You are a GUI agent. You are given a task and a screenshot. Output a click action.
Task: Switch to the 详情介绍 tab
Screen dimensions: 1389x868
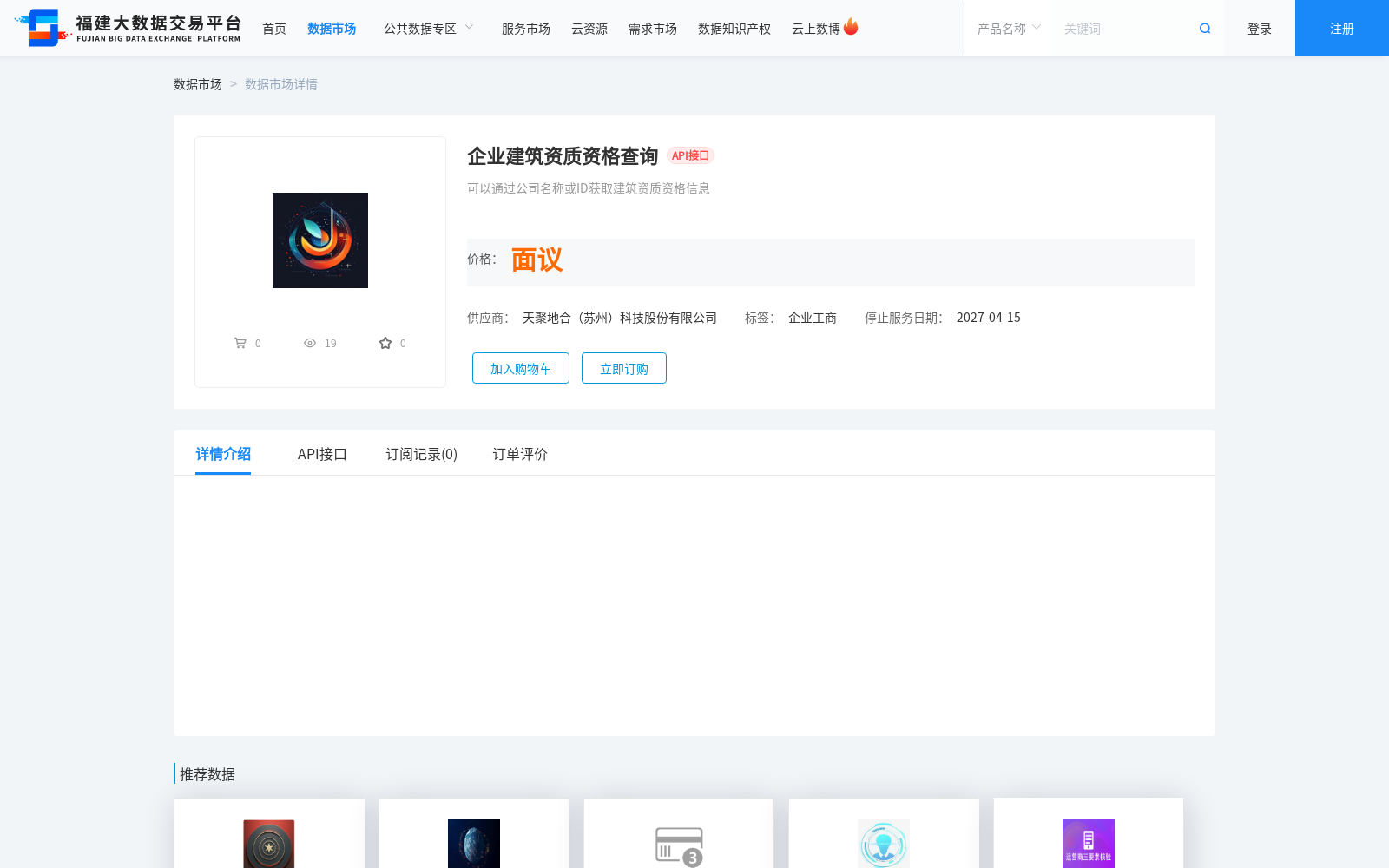223,454
